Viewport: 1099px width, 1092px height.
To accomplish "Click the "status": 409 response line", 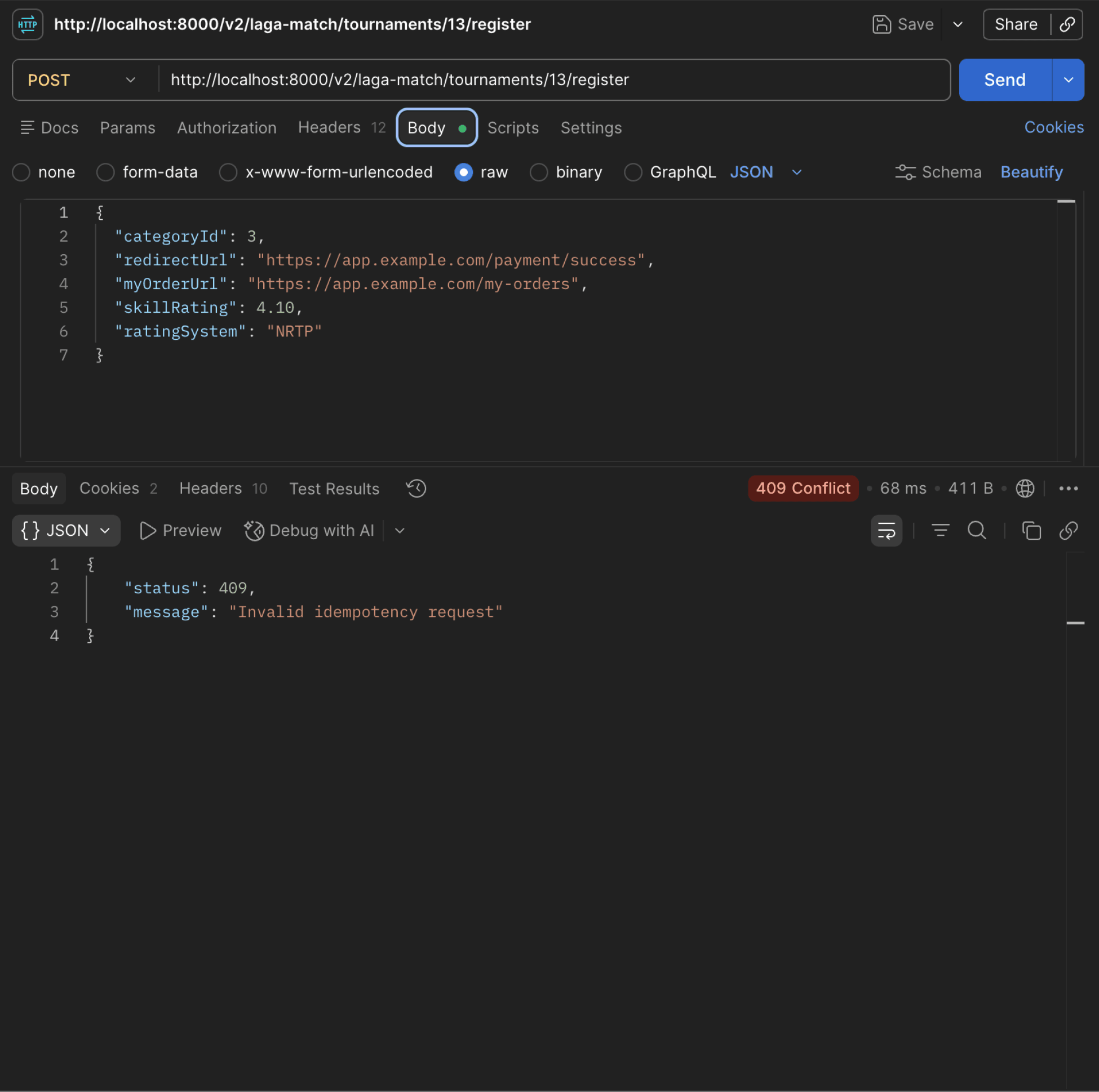I will pyautogui.click(x=190, y=588).
